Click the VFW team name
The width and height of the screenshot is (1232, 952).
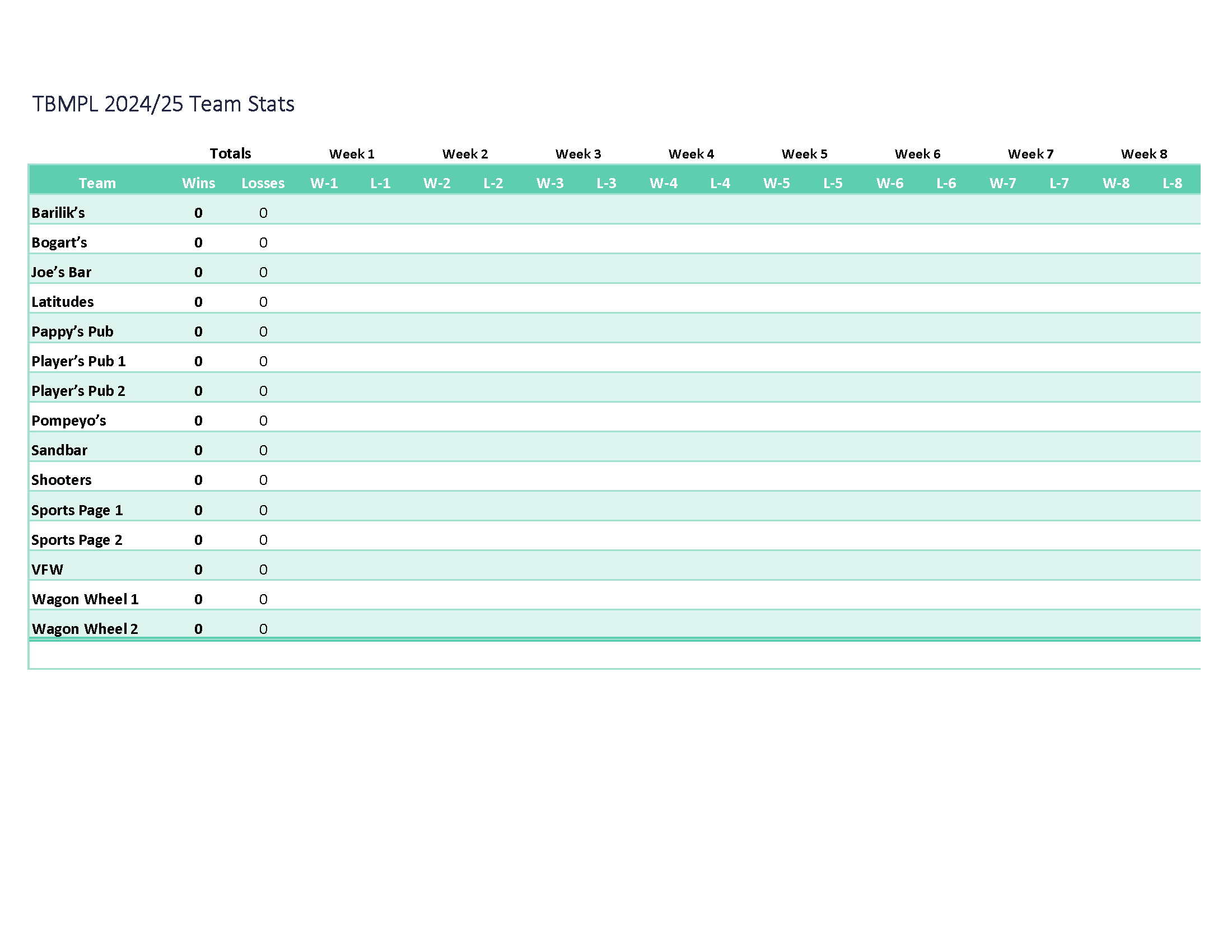pos(48,570)
